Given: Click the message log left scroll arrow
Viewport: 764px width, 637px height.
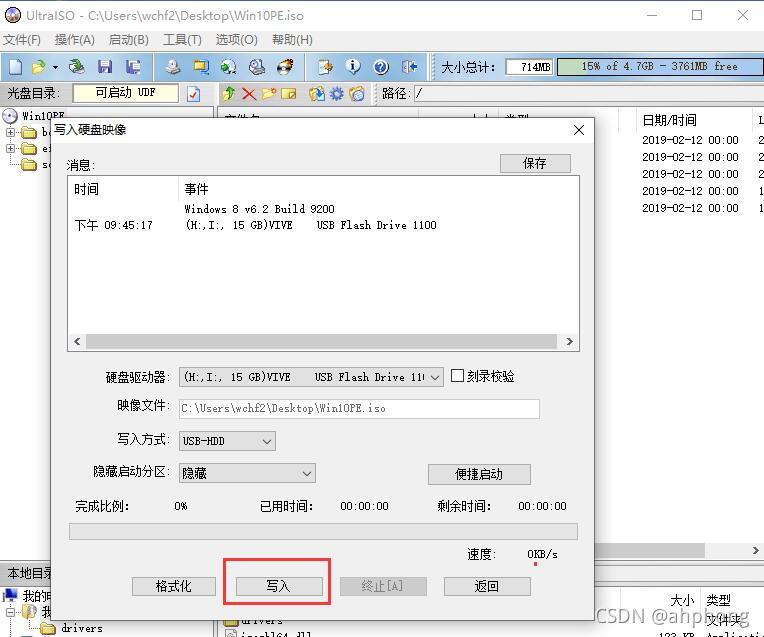Looking at the screenshot, I should [77, 341].
